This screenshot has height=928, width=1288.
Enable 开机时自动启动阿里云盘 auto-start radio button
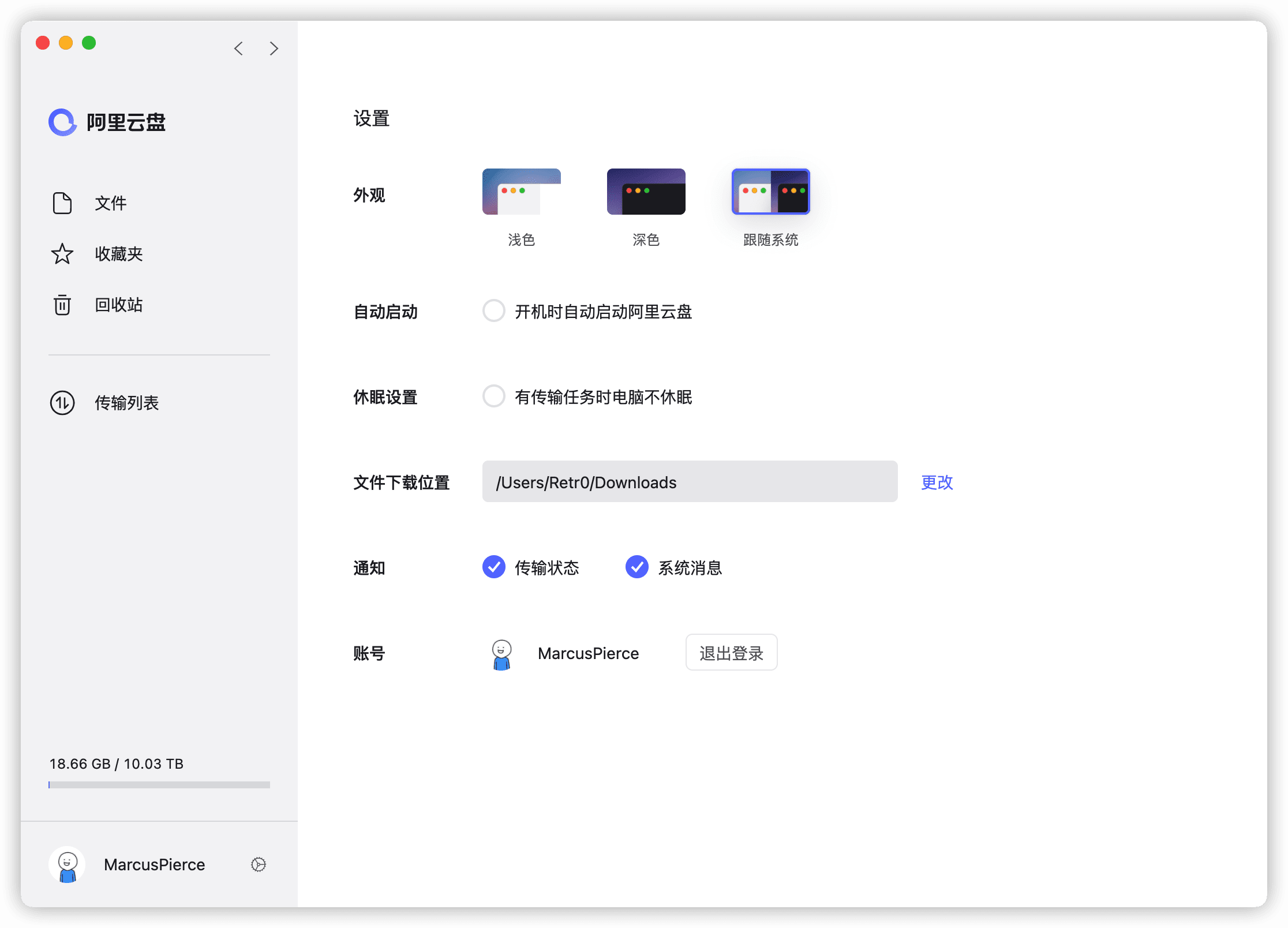coord(493,312)
